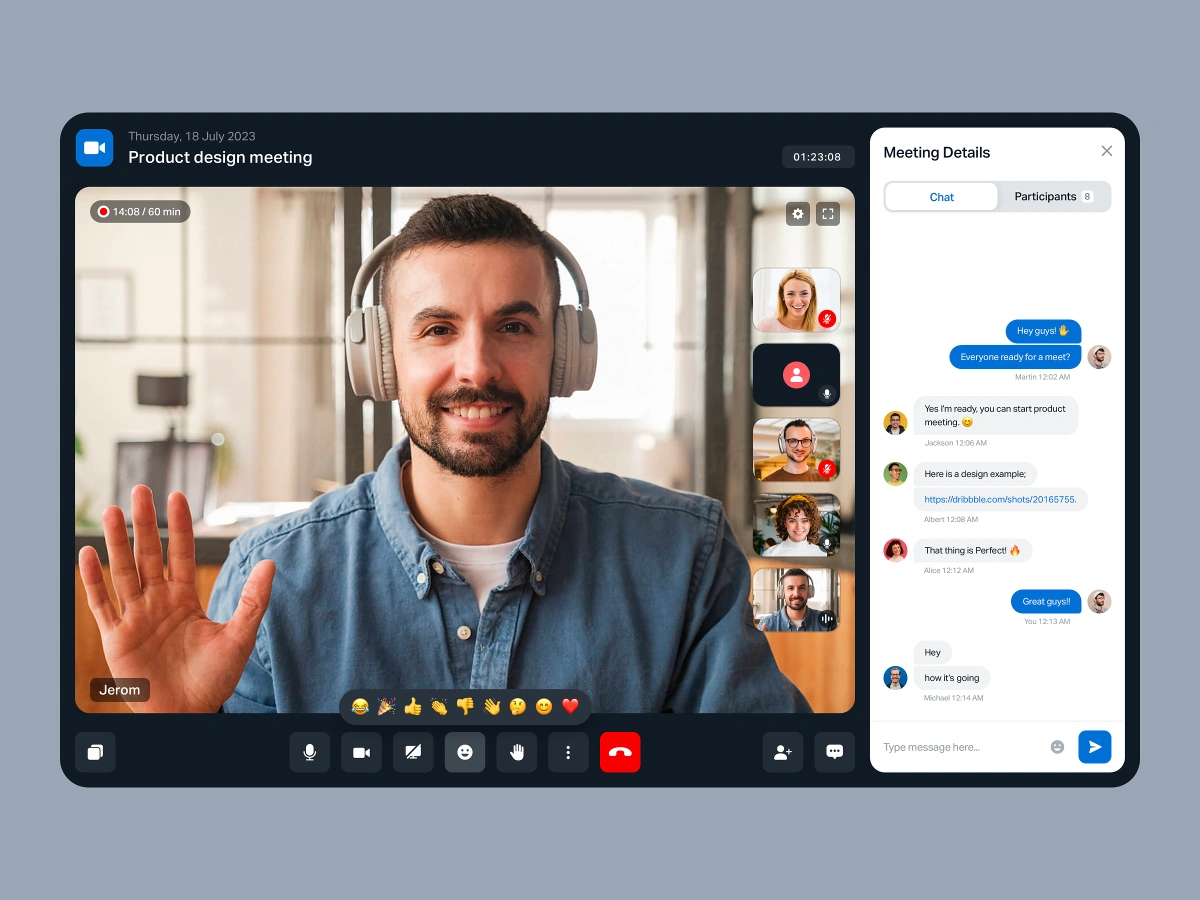The image size is (1200, 900).
Task: Enter fullscreen video mode
Action: point(827,213)
